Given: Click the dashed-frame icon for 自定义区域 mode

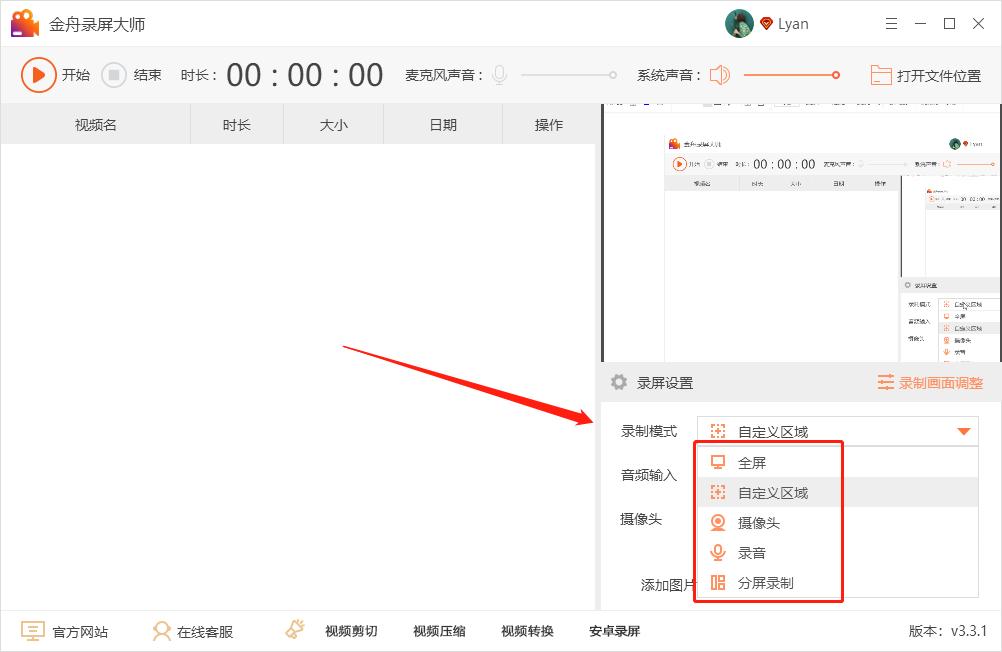Looking at the screenshot, I should (x=718, y=492).
